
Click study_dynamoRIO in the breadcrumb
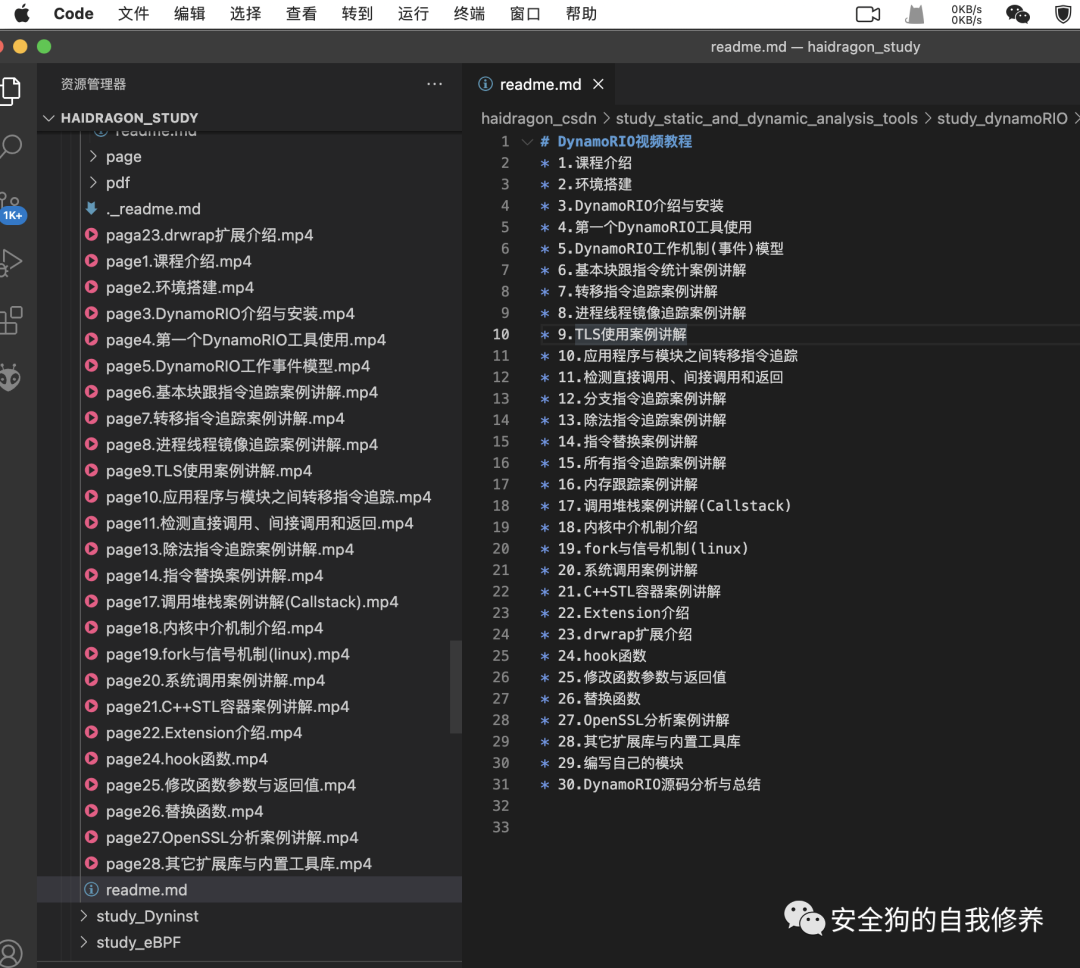point(1001,119)
